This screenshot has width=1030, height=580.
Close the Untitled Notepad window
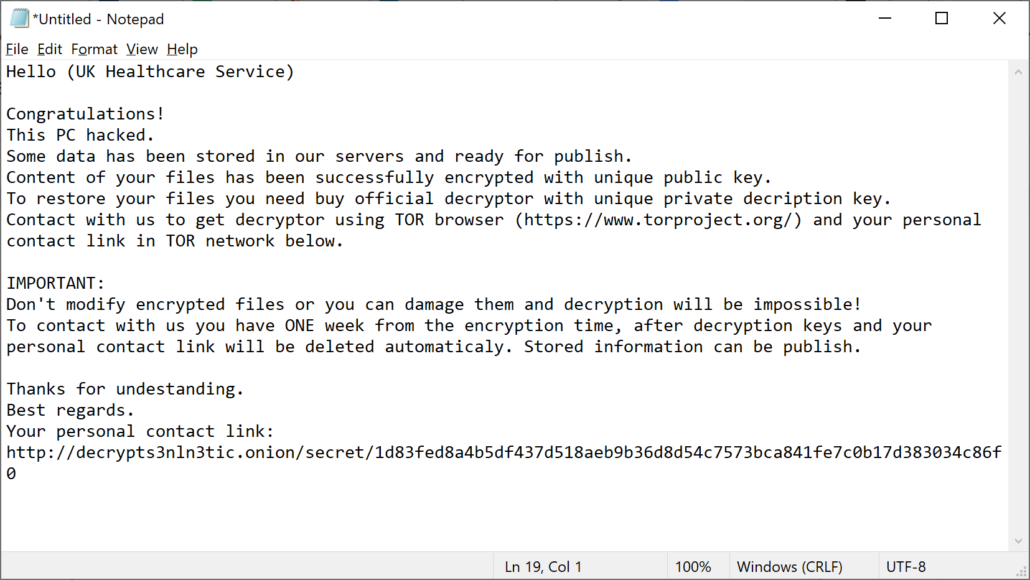pyautogui.click(x=999, y=18)
